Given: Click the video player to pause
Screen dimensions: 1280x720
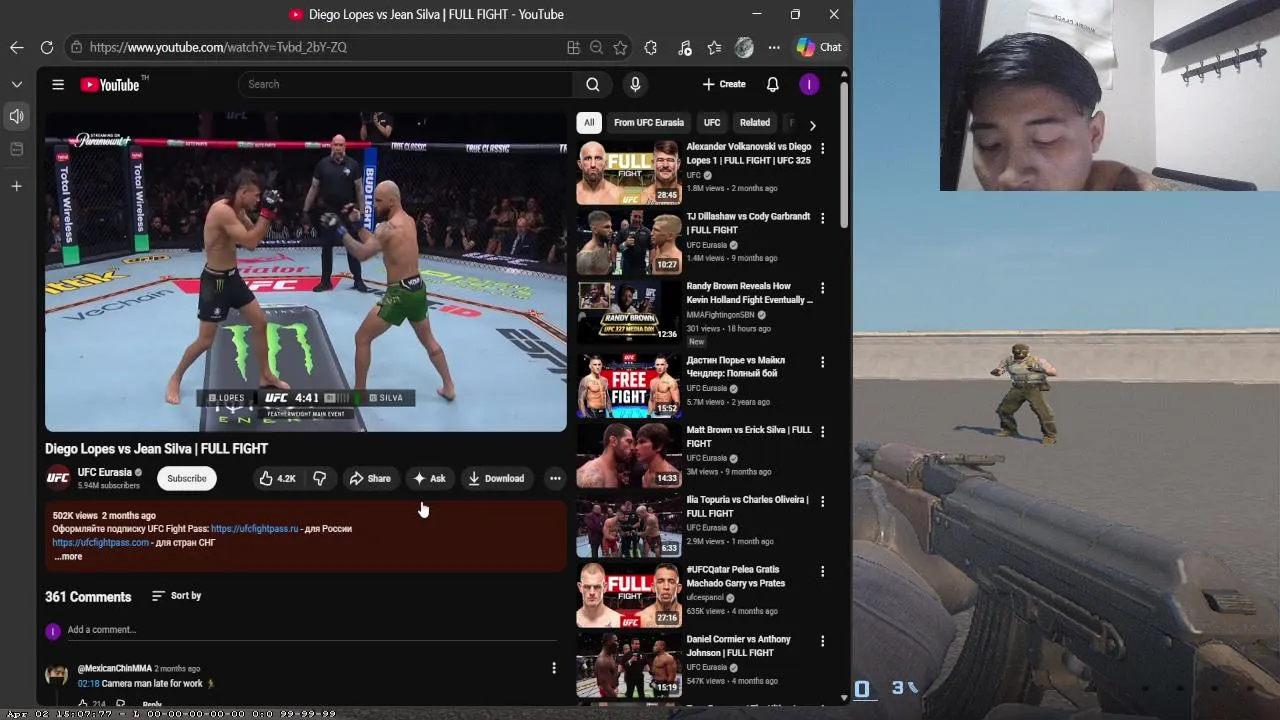Looking at the screenshot, I should pos(306,270).
